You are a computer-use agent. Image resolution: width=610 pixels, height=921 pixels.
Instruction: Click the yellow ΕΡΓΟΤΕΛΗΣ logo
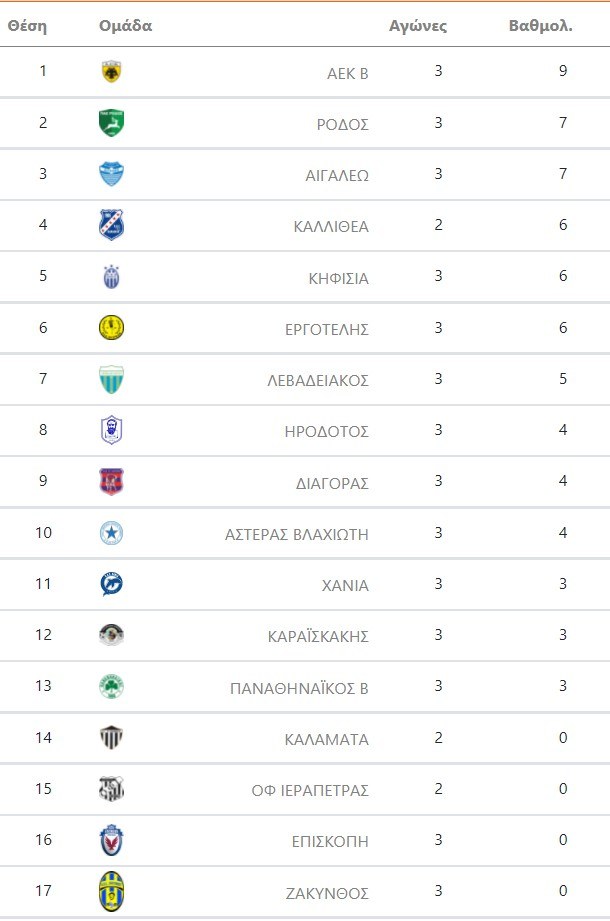coord(111,328)
